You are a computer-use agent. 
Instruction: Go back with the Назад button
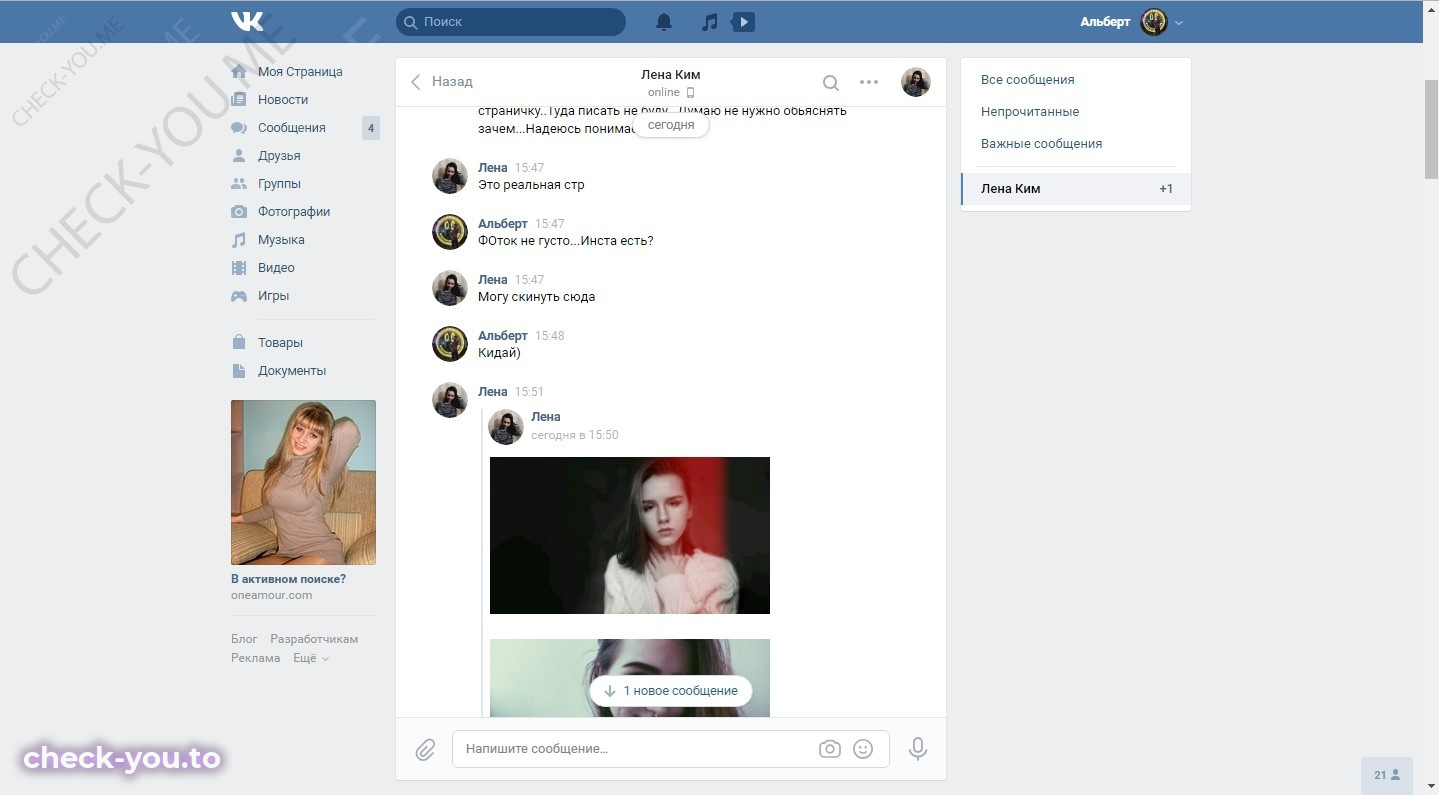coord(441,82)
